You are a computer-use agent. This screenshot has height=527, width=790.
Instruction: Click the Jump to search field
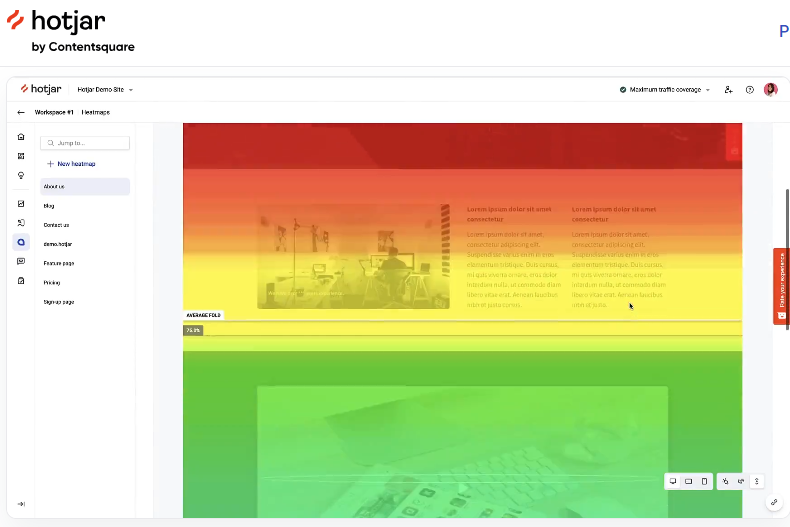pos(85,143)
